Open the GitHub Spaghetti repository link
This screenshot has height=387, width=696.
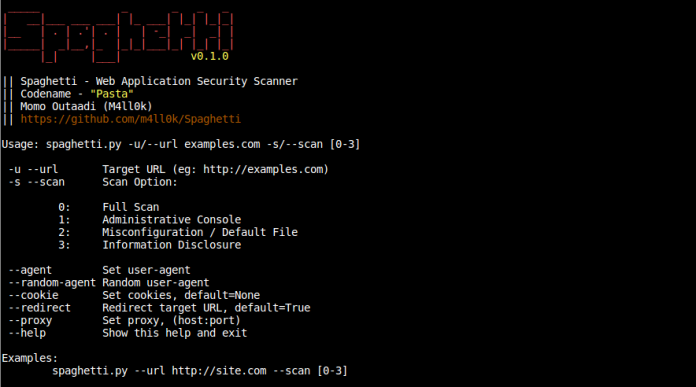coord(130,119)
